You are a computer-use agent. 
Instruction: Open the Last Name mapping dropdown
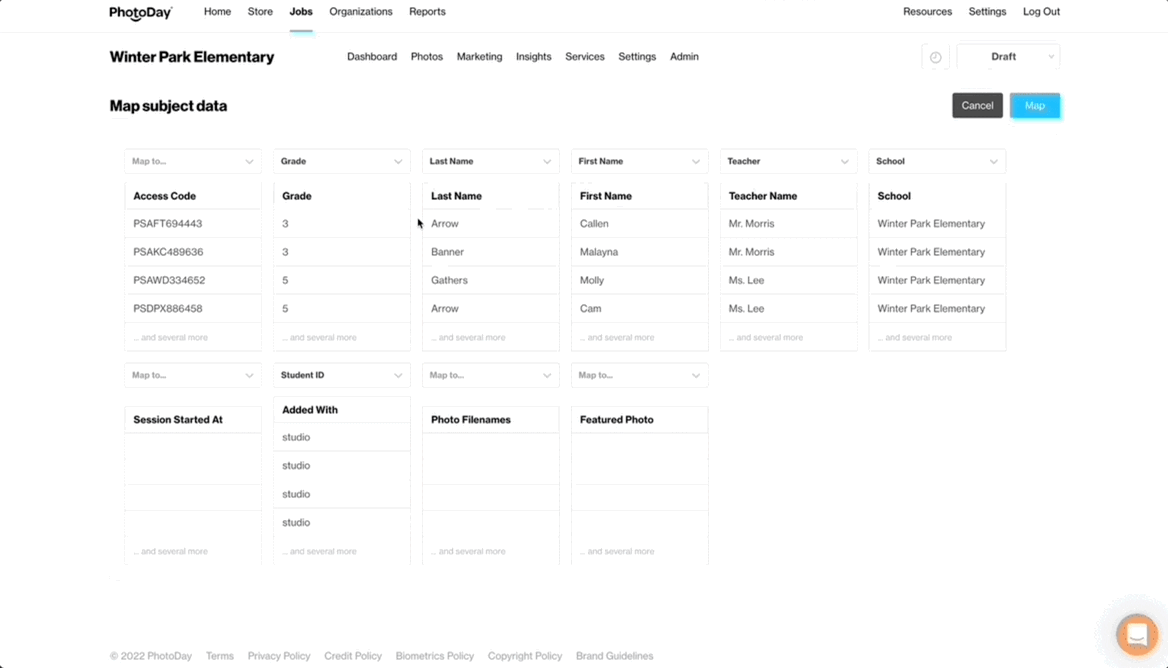[490, 161]
